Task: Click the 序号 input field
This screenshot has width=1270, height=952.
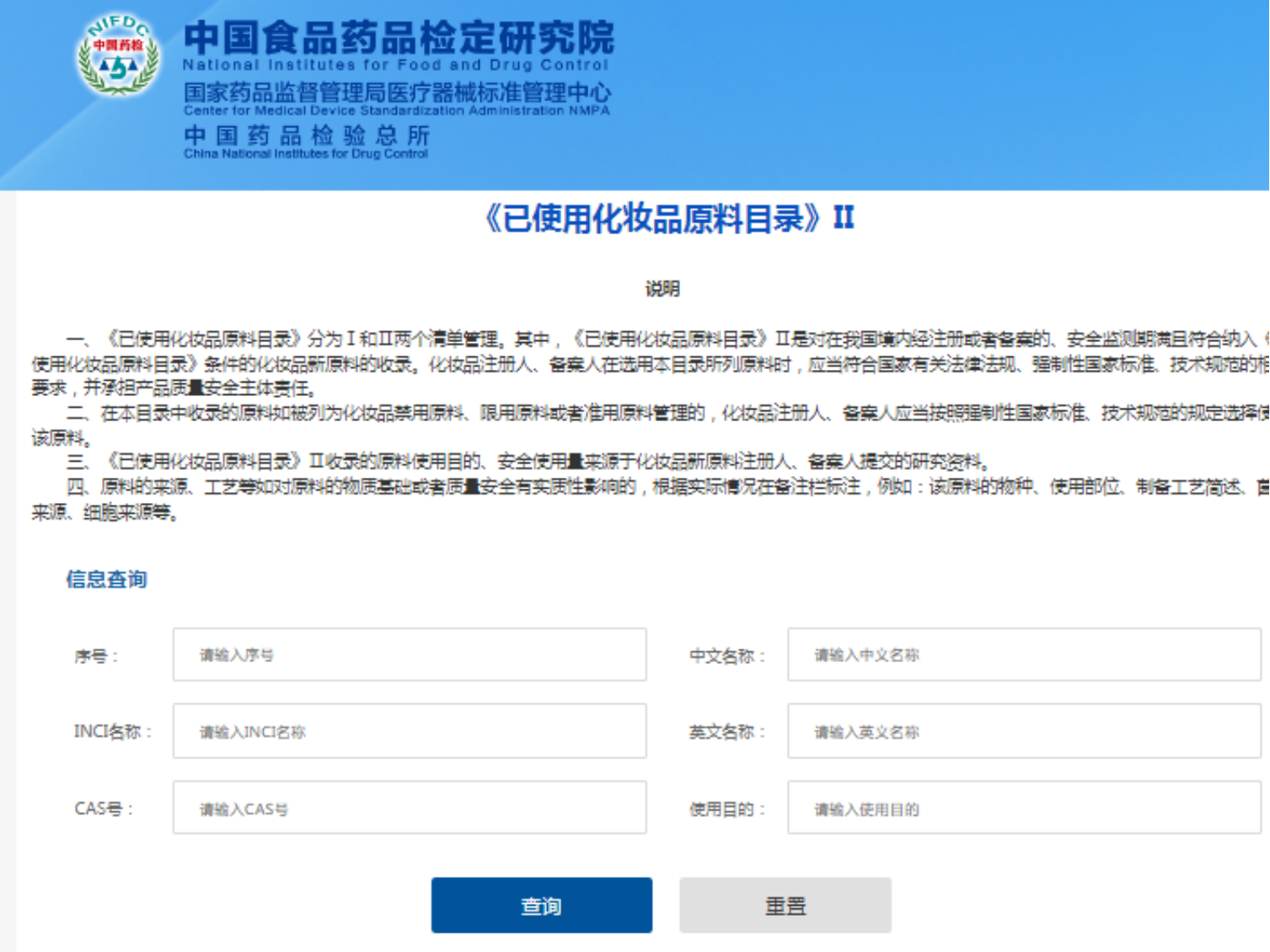Action: 409,655
